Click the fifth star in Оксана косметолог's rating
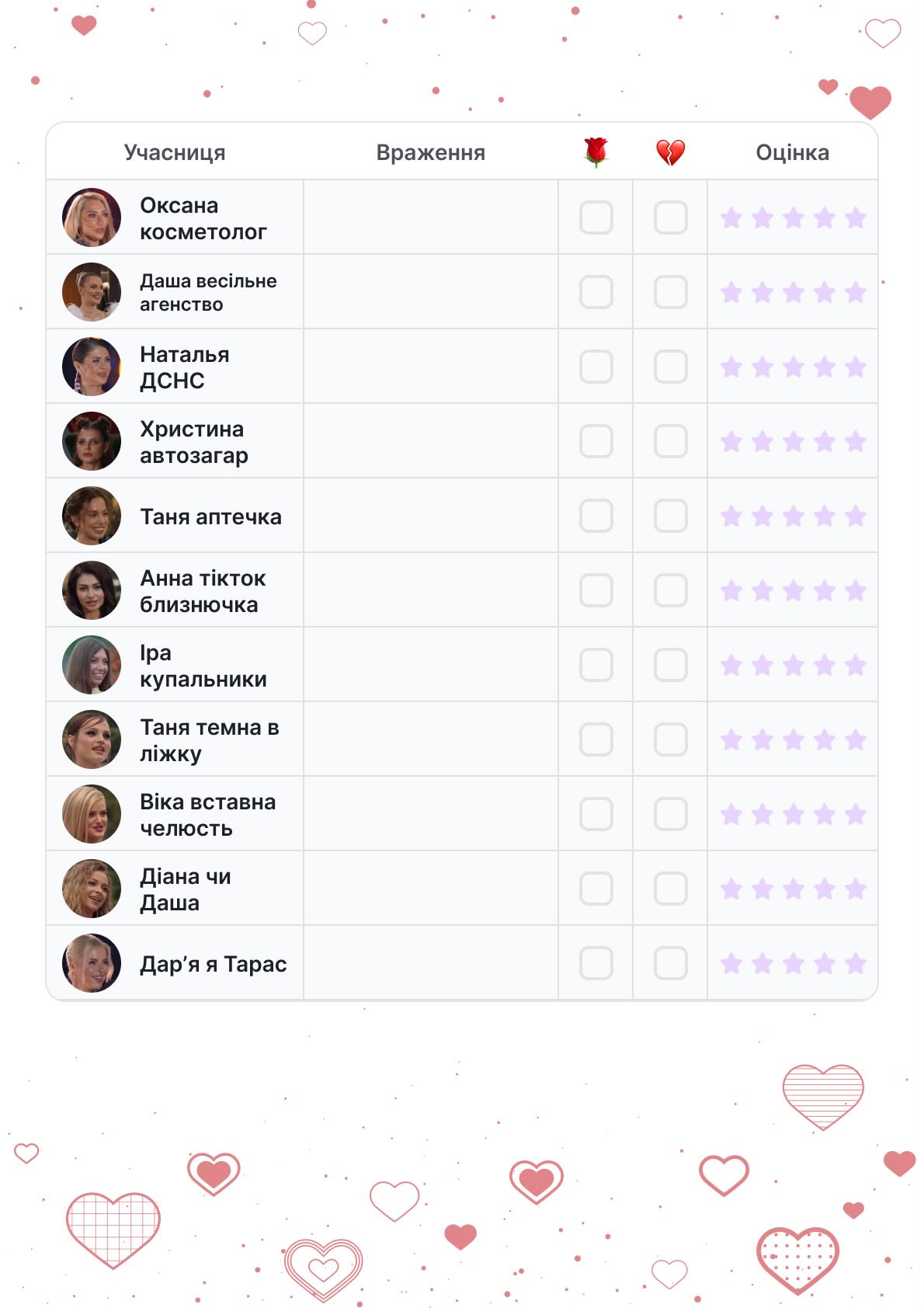 click(x=855, y=217)
